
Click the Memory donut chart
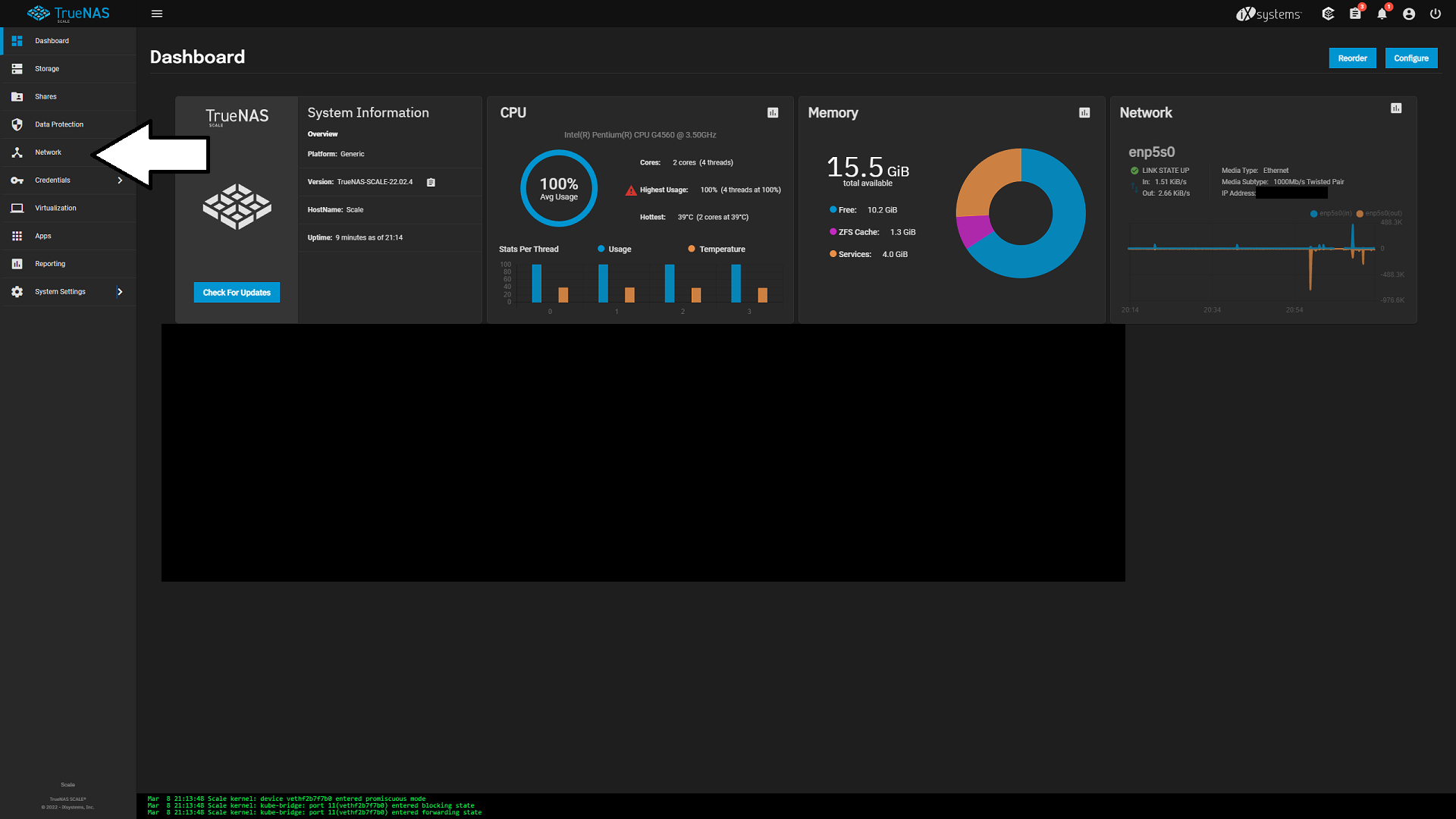point(1021,213)
